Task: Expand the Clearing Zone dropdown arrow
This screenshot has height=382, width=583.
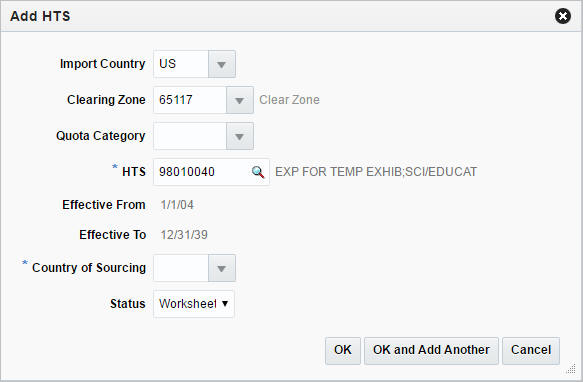Action: (x=239, y=100)
